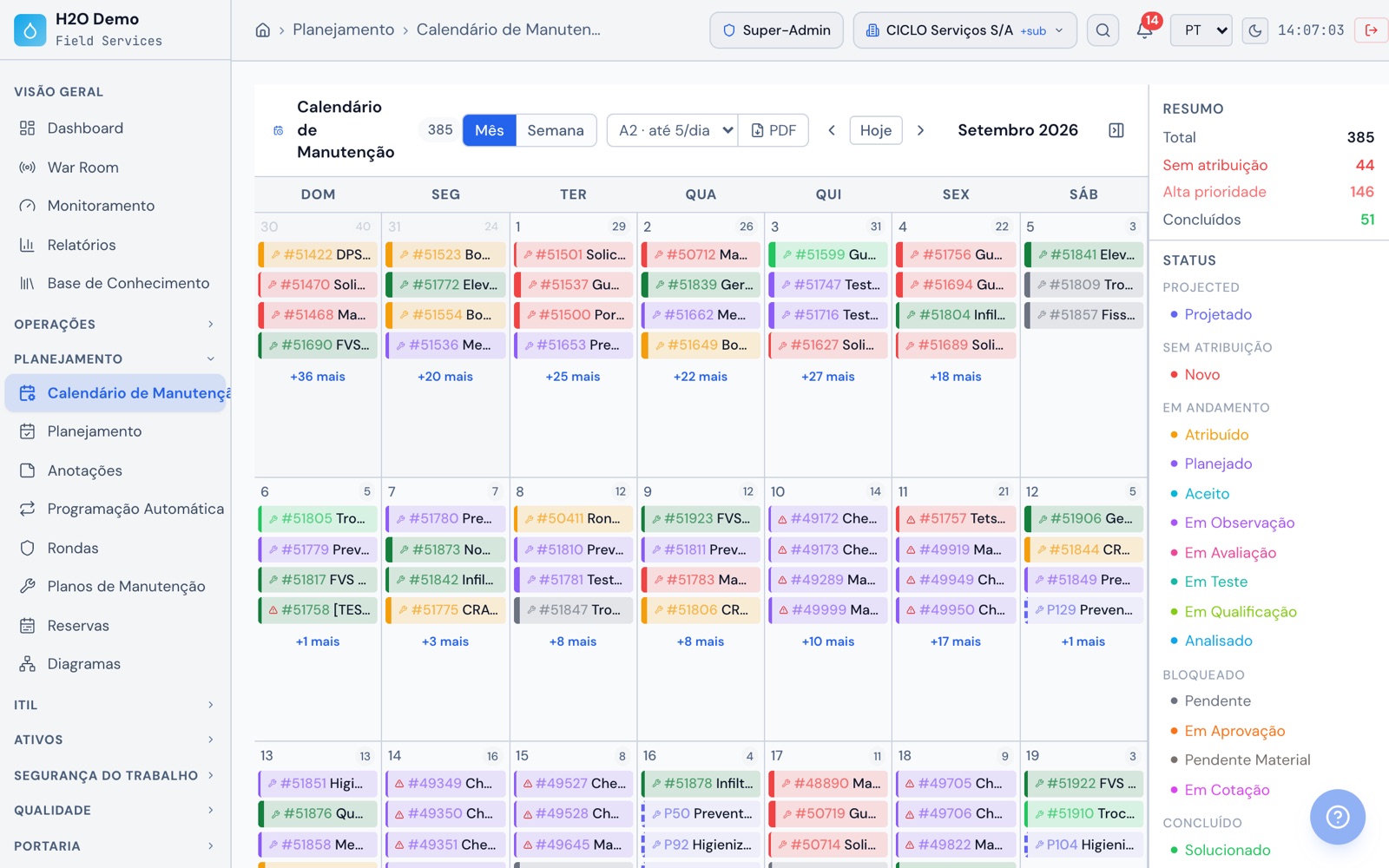This screenshot has height=868, width=1389.
Task: Click the Super-Admin badge
Action: pyautogui.click(x=776, y=30)
